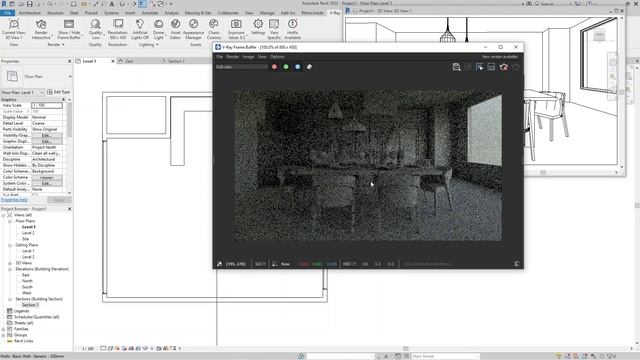This screenshot has height=360, width=640.
Task: Toggle the red channel in Frame Buffer
Action: (274, 67)
